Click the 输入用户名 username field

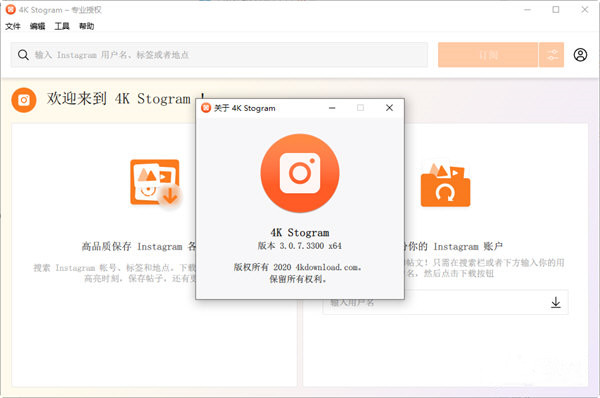(445, 302)
